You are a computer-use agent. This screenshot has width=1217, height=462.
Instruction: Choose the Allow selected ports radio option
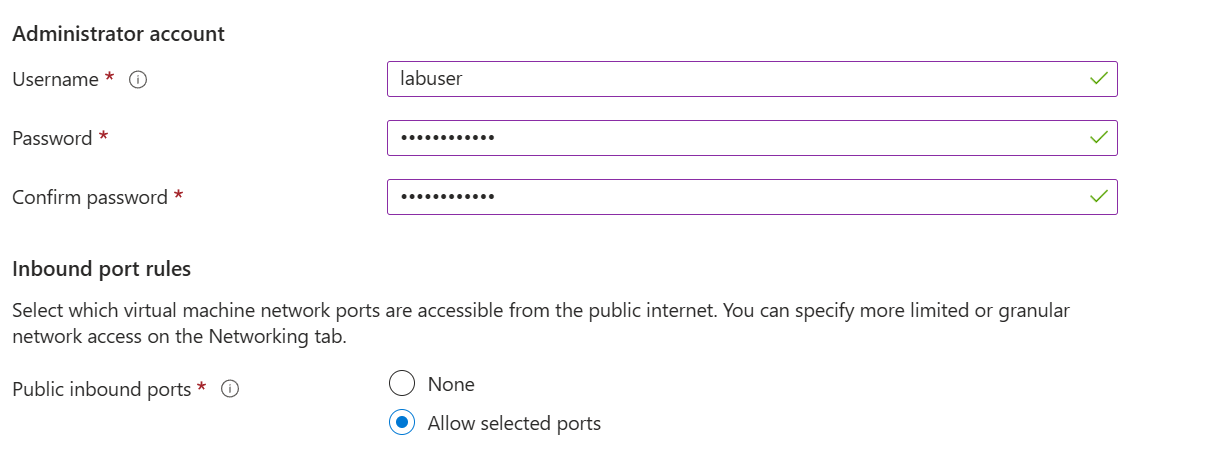(401, 423)
